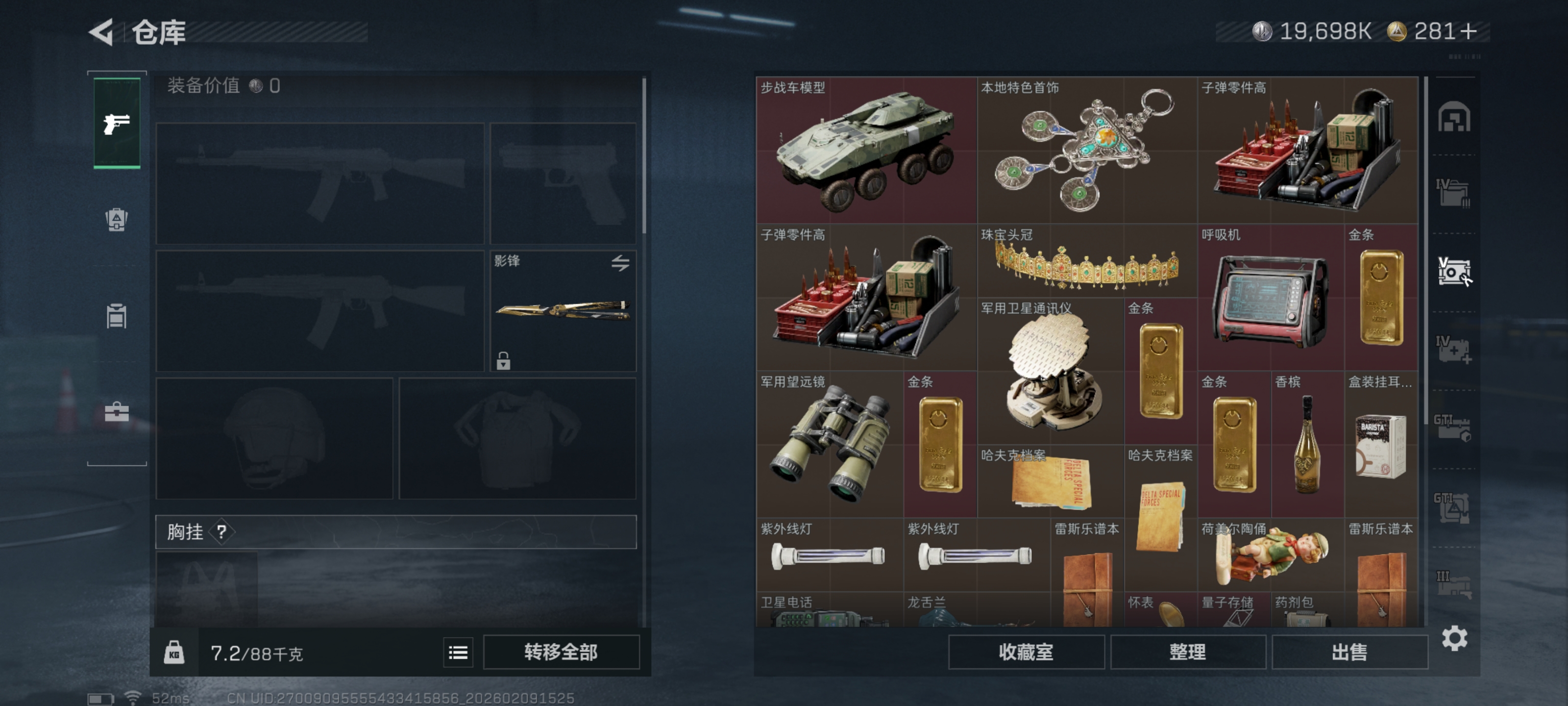Open the 收藏室 collection room
Viewport: 1568px width, 706px height.
pos(1026,653)
